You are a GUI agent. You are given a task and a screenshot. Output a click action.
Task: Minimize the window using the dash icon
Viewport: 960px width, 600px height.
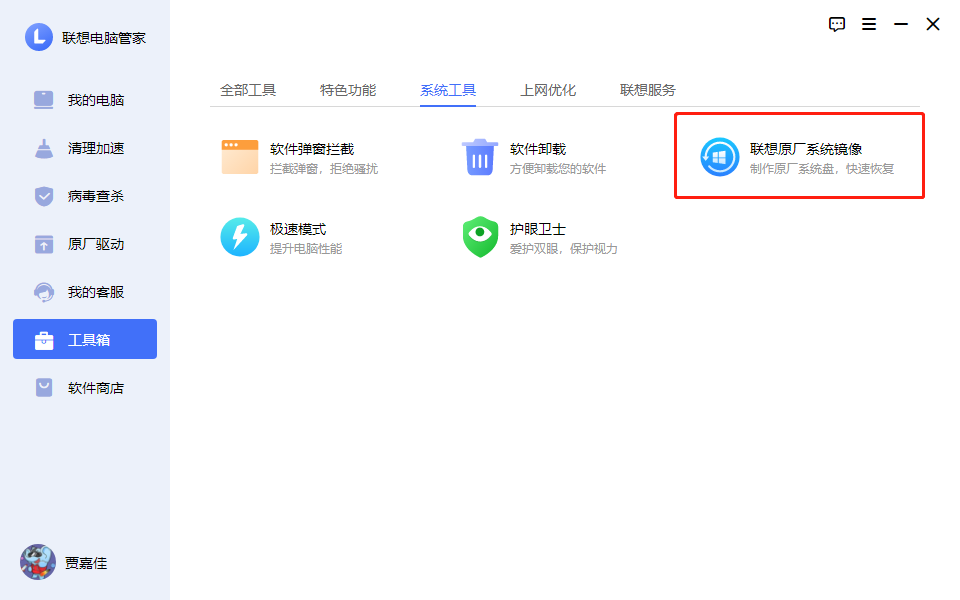pyautogui.click(x=901, y=24)
